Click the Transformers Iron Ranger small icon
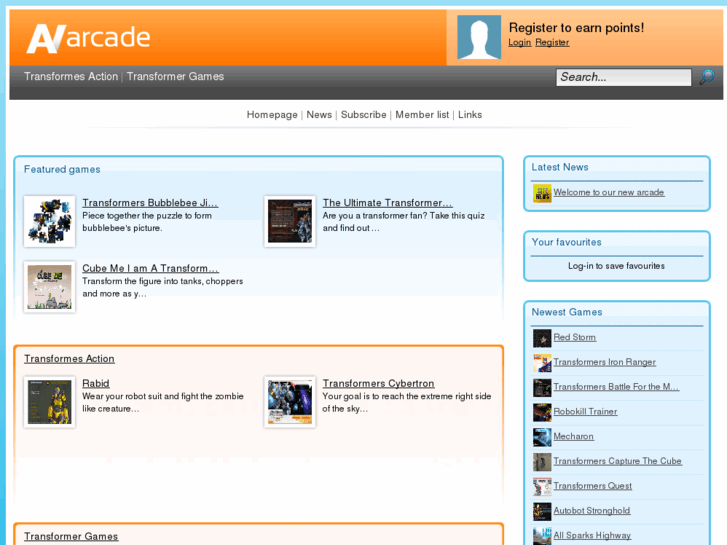Viewport: 727px width, 545px height. (542, 363)
